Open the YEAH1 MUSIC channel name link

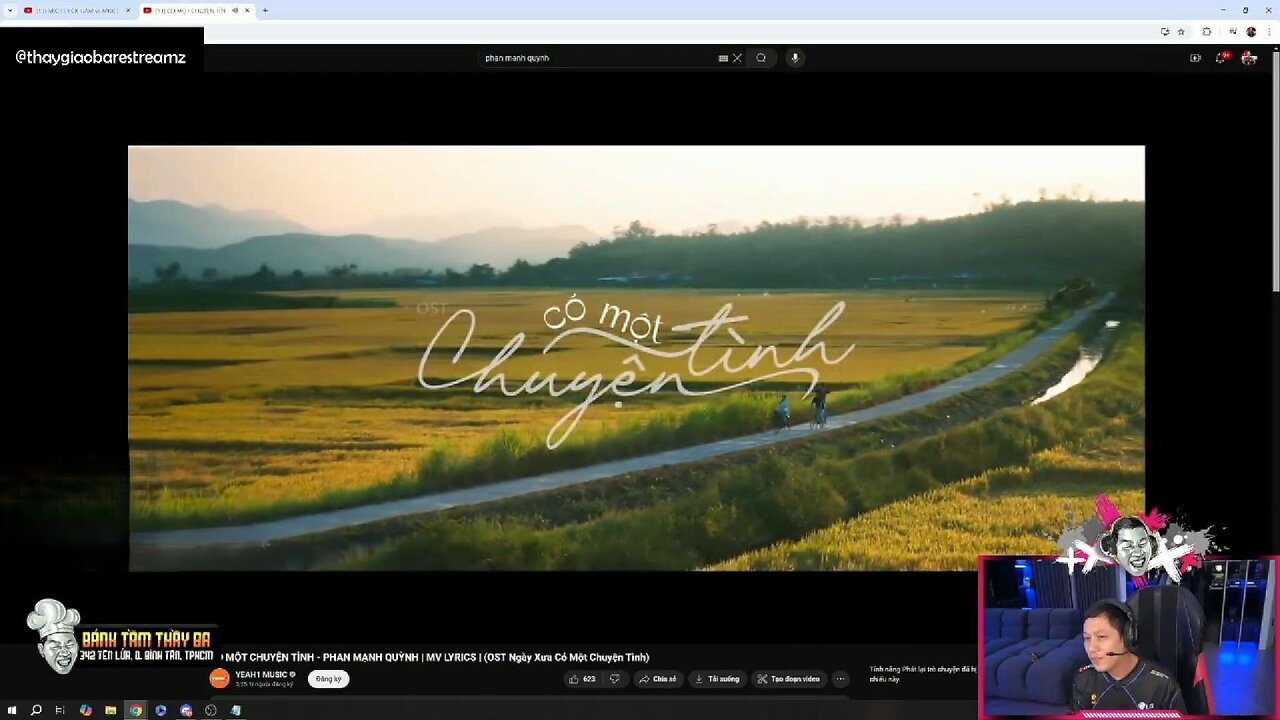pyautogui.click(x=262, y=675)
